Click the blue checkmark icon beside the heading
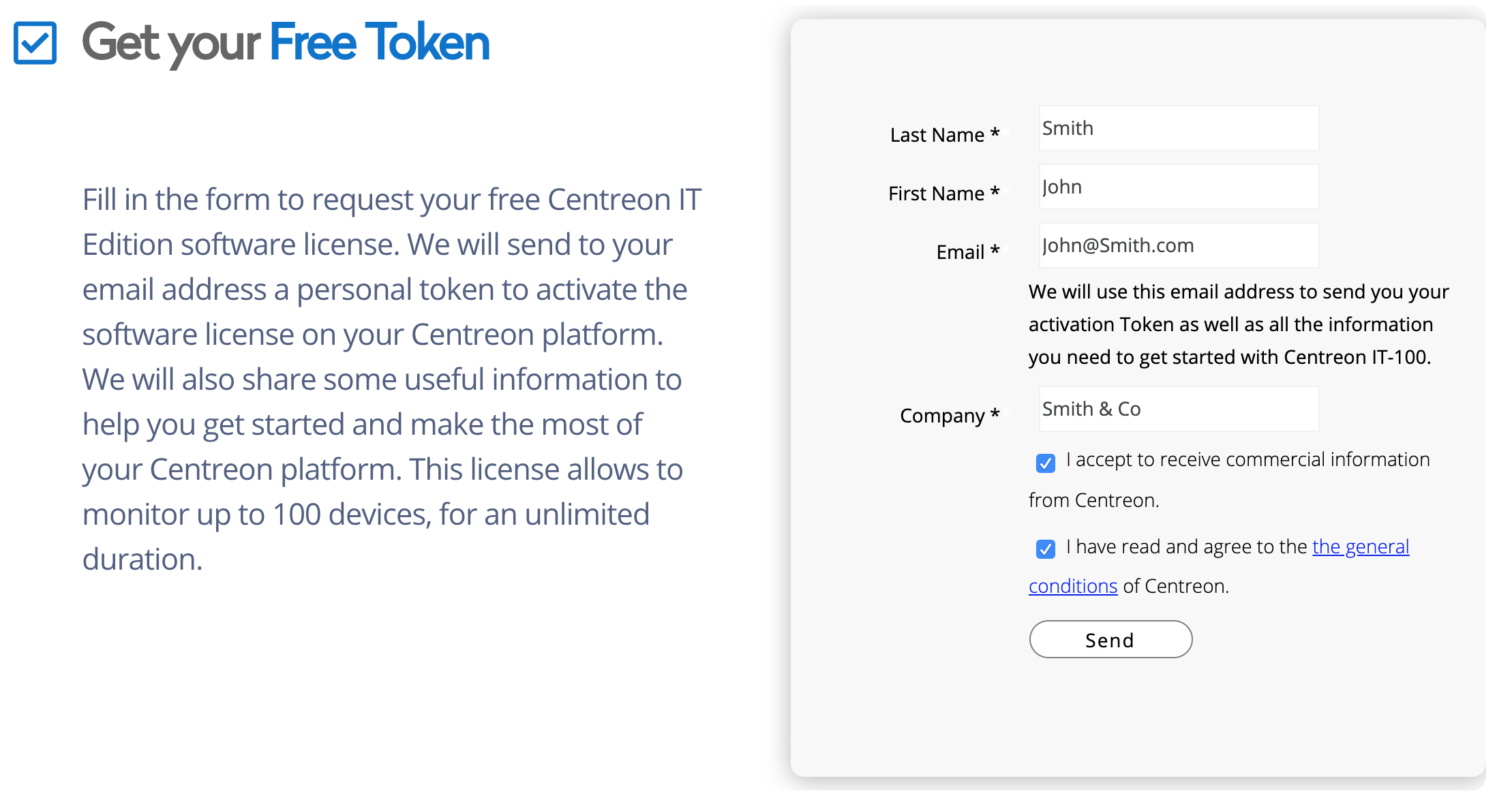Screen dimensions: 1512x800 [35, 43]
